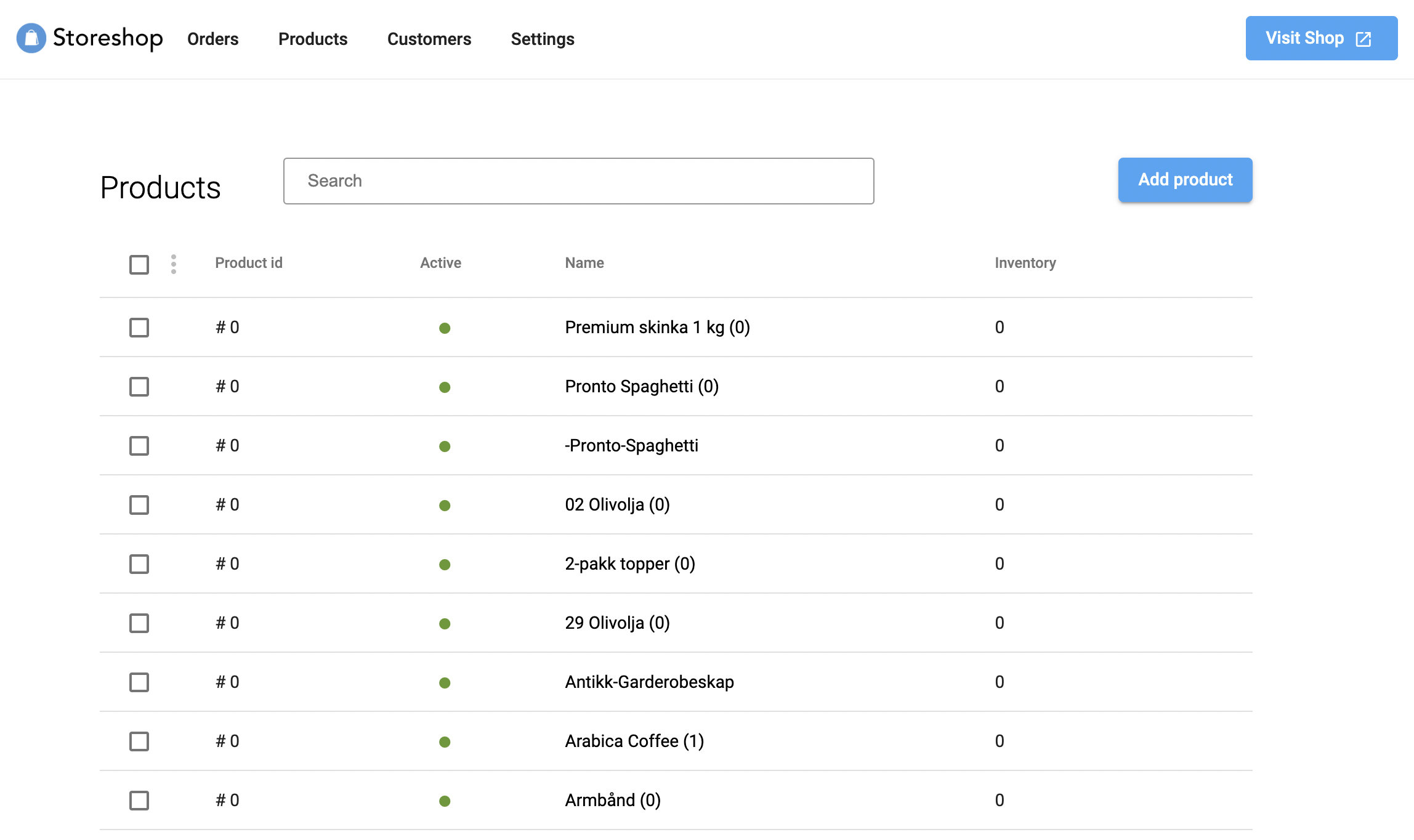Check the Premium skinka 1 kg row
Image resolution: width=1414 pixels, height=840 pixels.
[x=139, y=328]
